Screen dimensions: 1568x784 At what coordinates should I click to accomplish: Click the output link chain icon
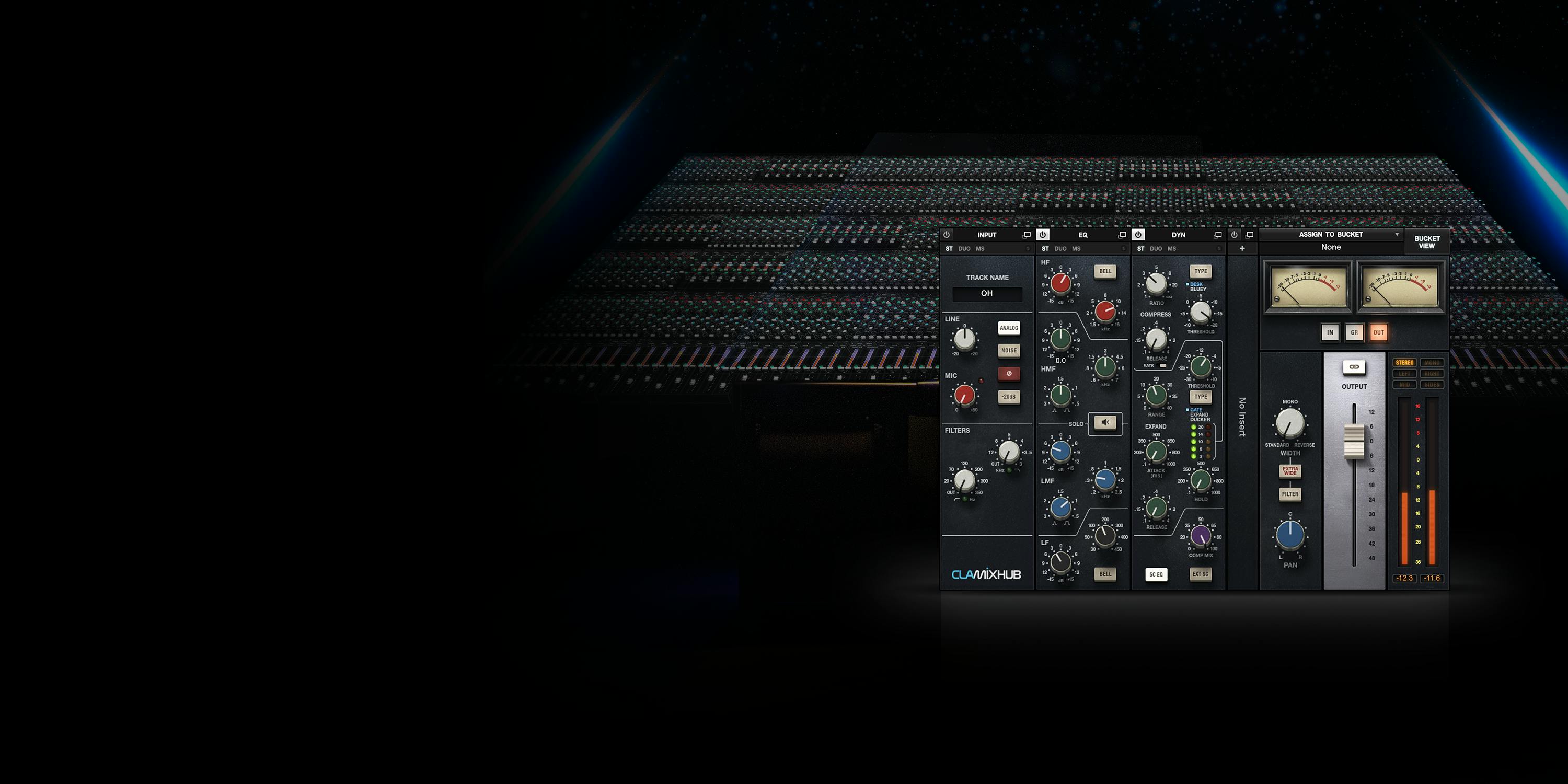[x=1354, y=366]
